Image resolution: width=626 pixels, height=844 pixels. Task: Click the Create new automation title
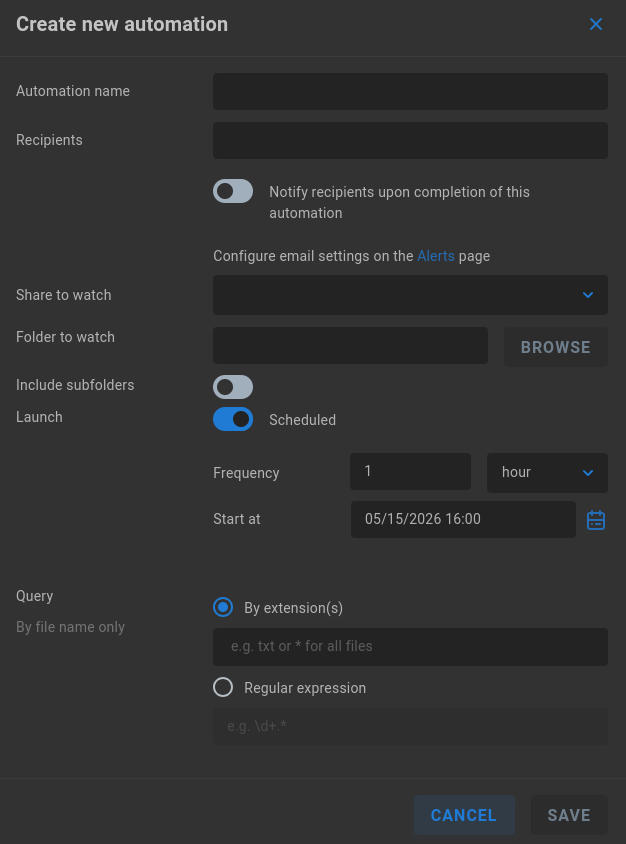[122, 24]
